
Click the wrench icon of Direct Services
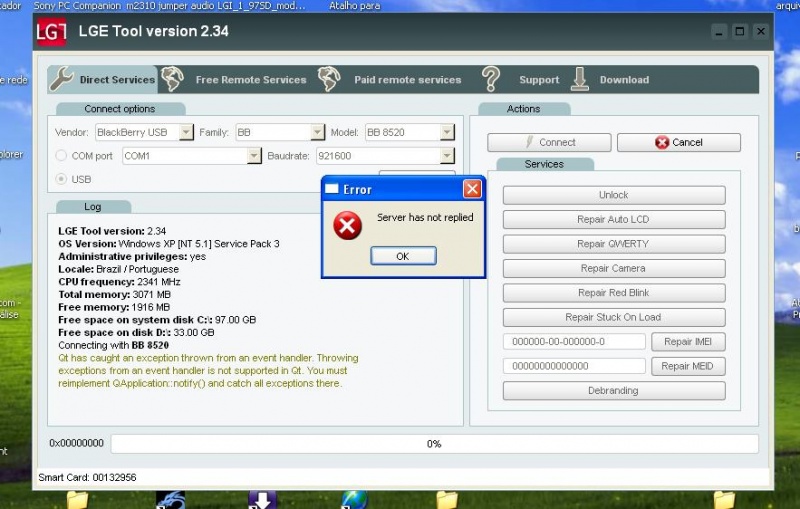pyautogui.click(x=62, y=80)
